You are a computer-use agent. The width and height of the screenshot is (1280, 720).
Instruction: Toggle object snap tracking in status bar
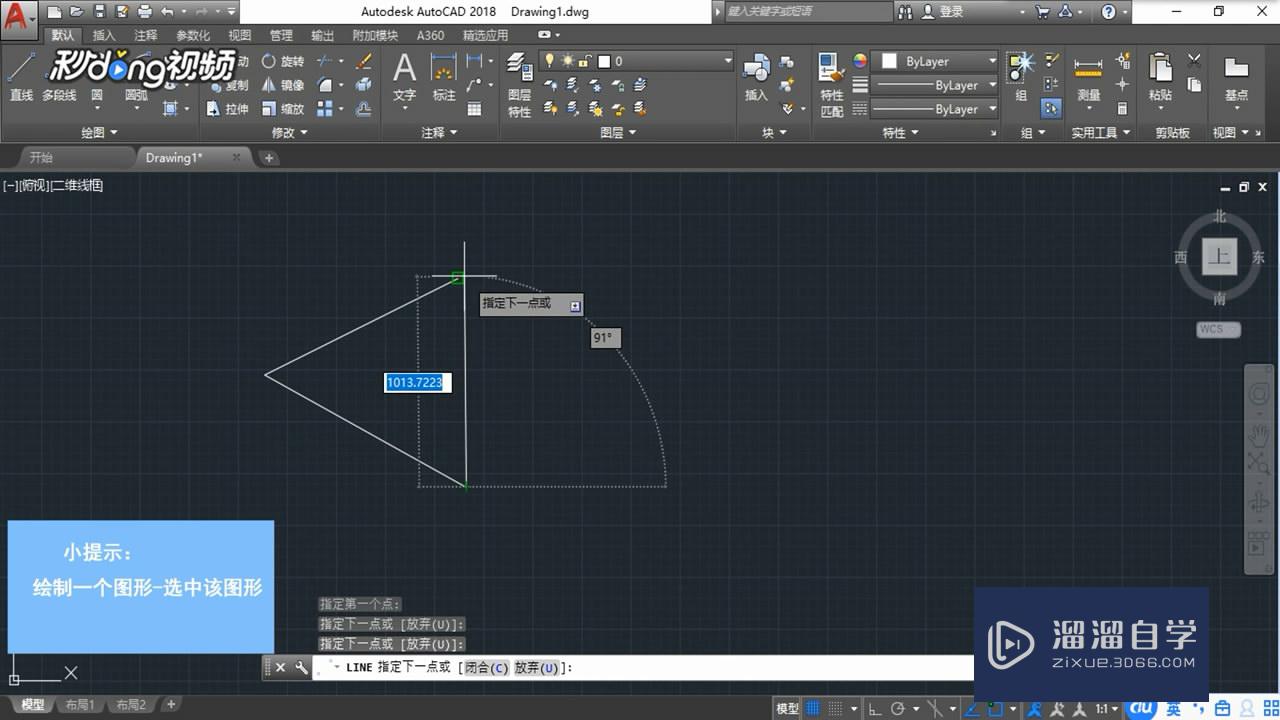pyautogui.click(x=972, y=708)
